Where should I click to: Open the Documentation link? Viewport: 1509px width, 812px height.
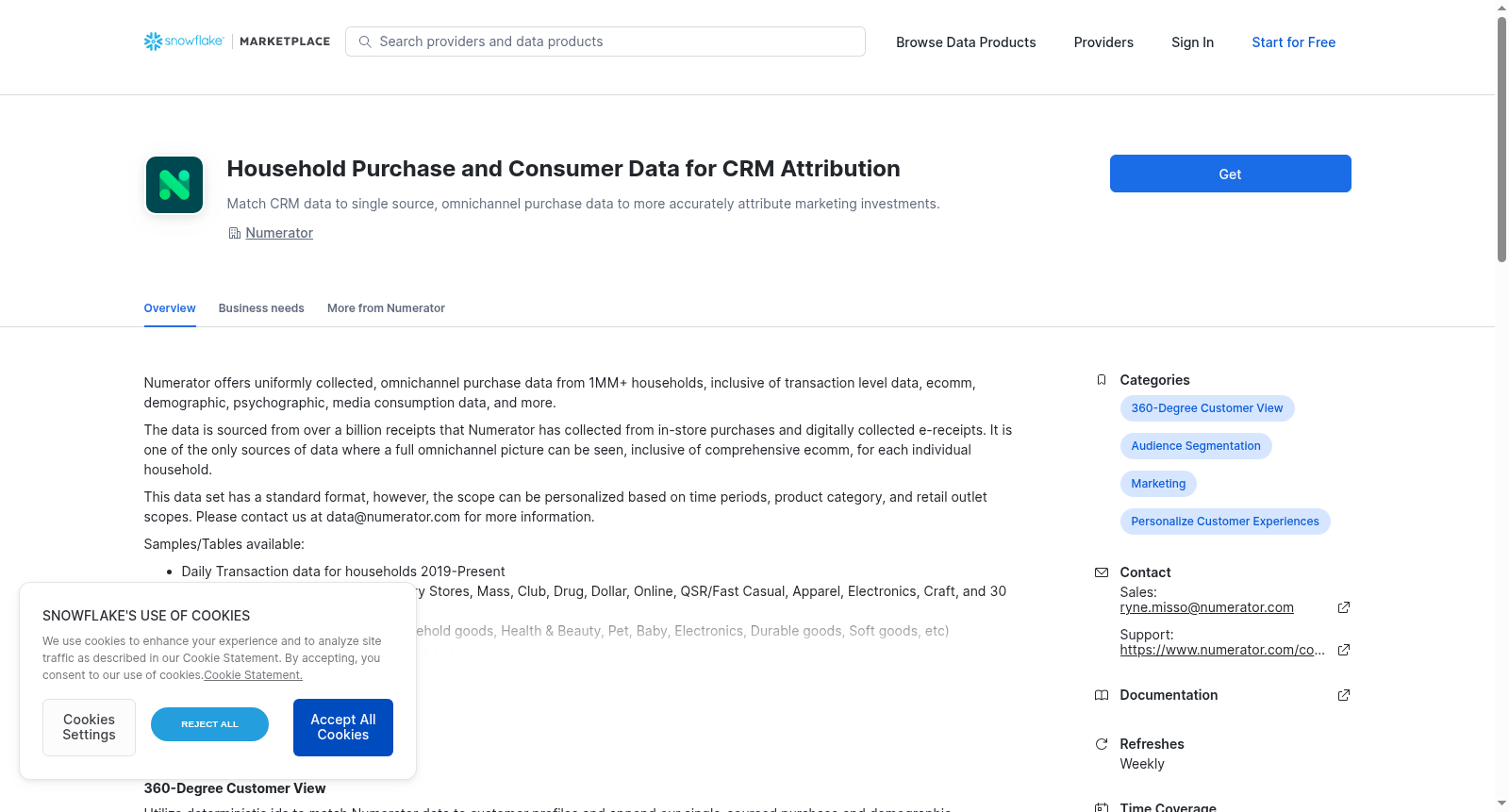coord(1169,695)
